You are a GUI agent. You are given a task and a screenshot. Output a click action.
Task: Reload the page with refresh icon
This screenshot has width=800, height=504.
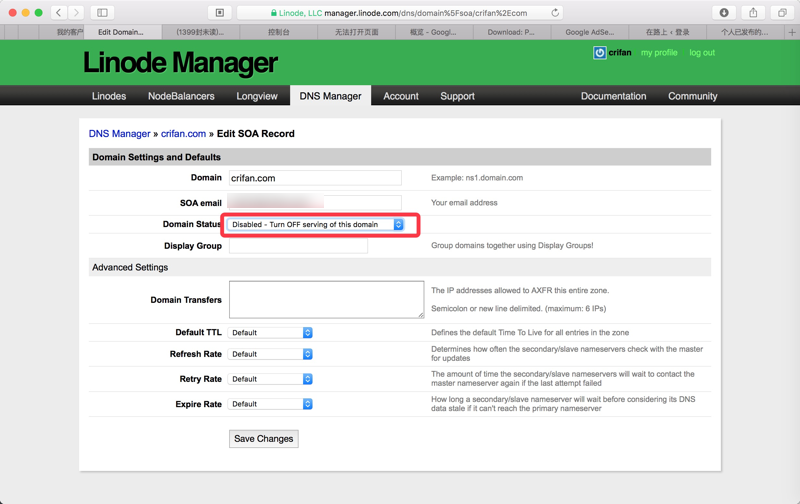[555, 13]
